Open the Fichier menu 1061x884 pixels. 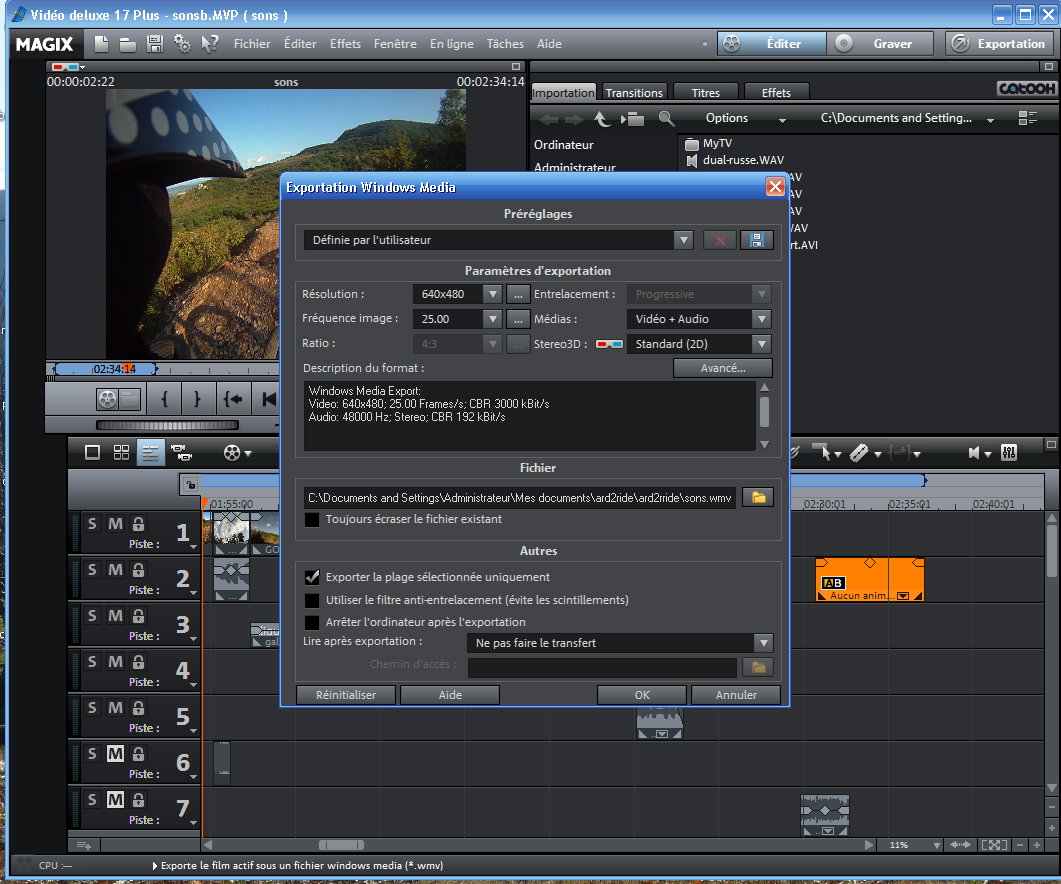[252, 44]
